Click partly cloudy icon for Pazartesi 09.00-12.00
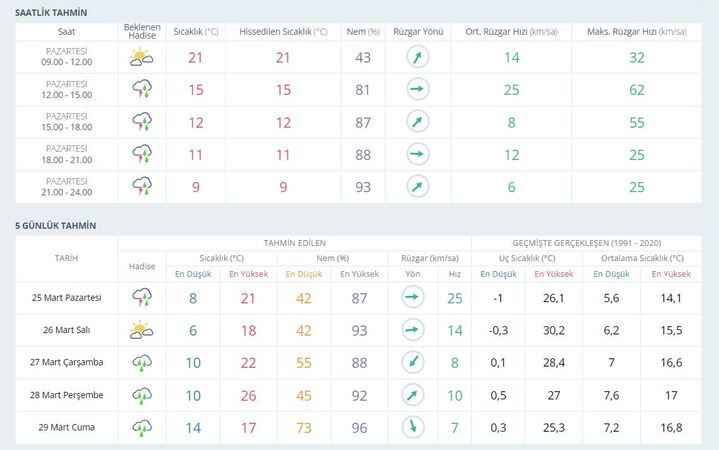The image size is (719, 450). coord(141,58)
